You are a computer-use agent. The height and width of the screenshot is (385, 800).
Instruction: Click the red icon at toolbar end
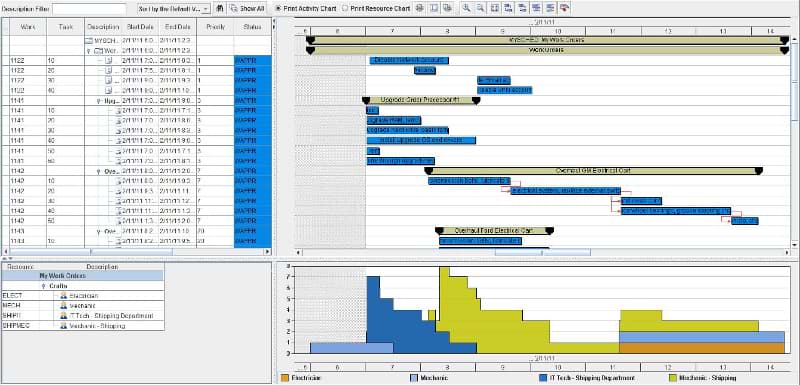point(564,8)
